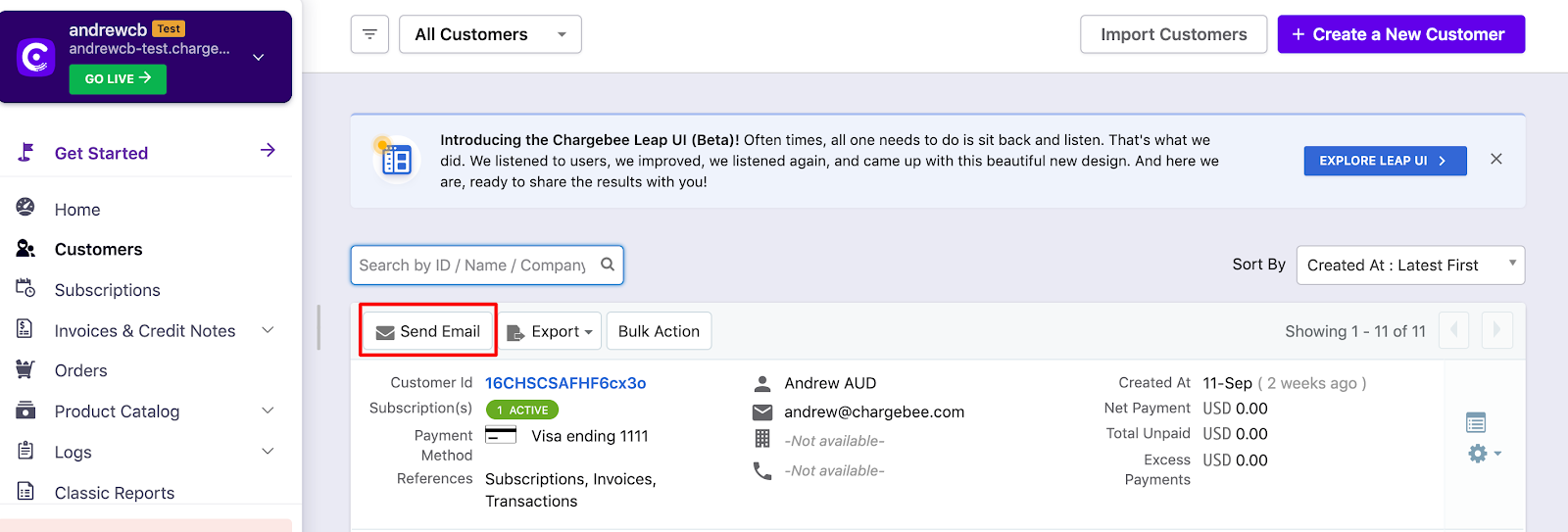1568x532 pixels.
Task: Dismiss the Leap UI banner
Action: (1495, 159)
